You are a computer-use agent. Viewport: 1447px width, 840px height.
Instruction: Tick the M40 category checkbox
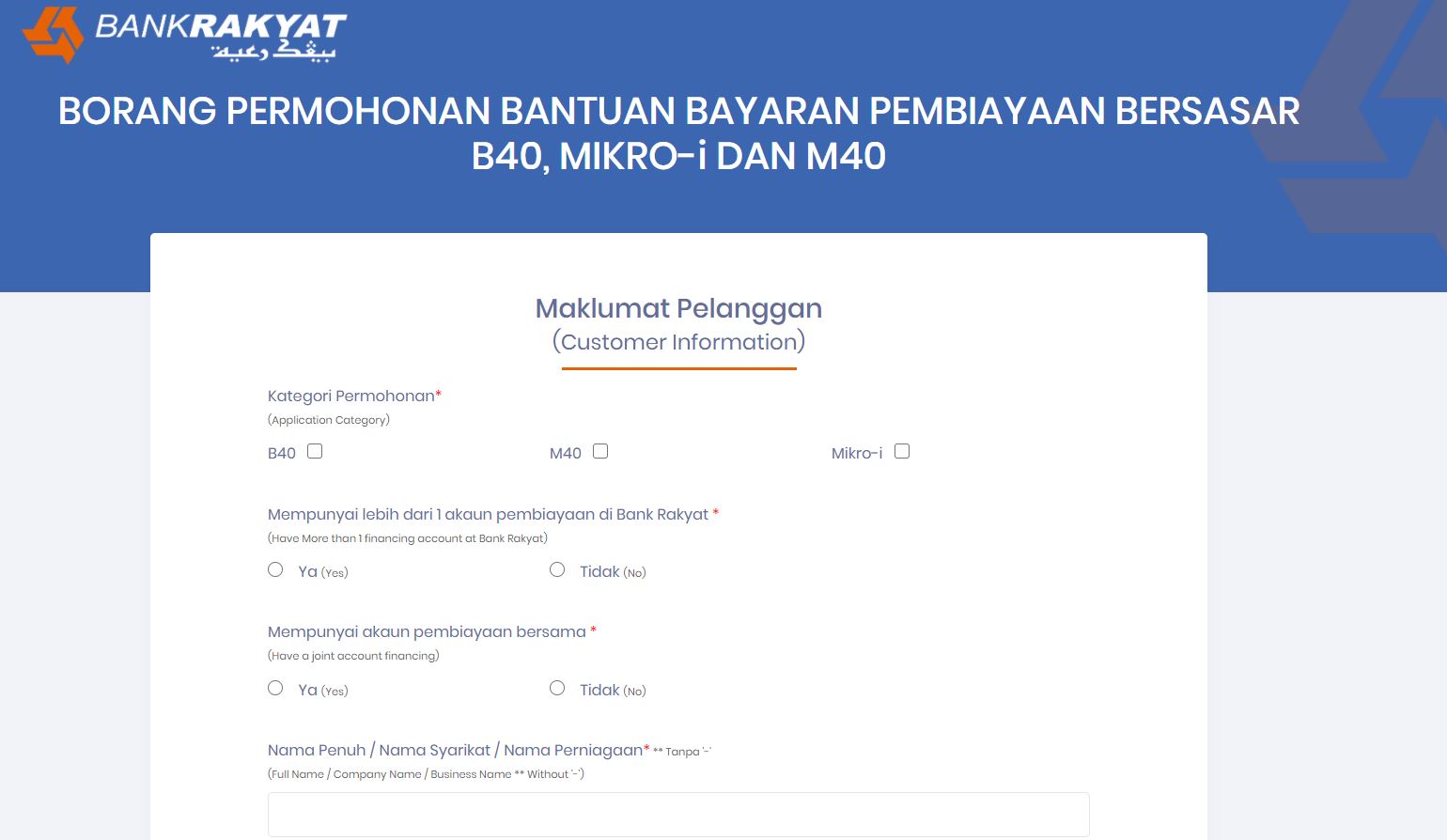point(600,451)
